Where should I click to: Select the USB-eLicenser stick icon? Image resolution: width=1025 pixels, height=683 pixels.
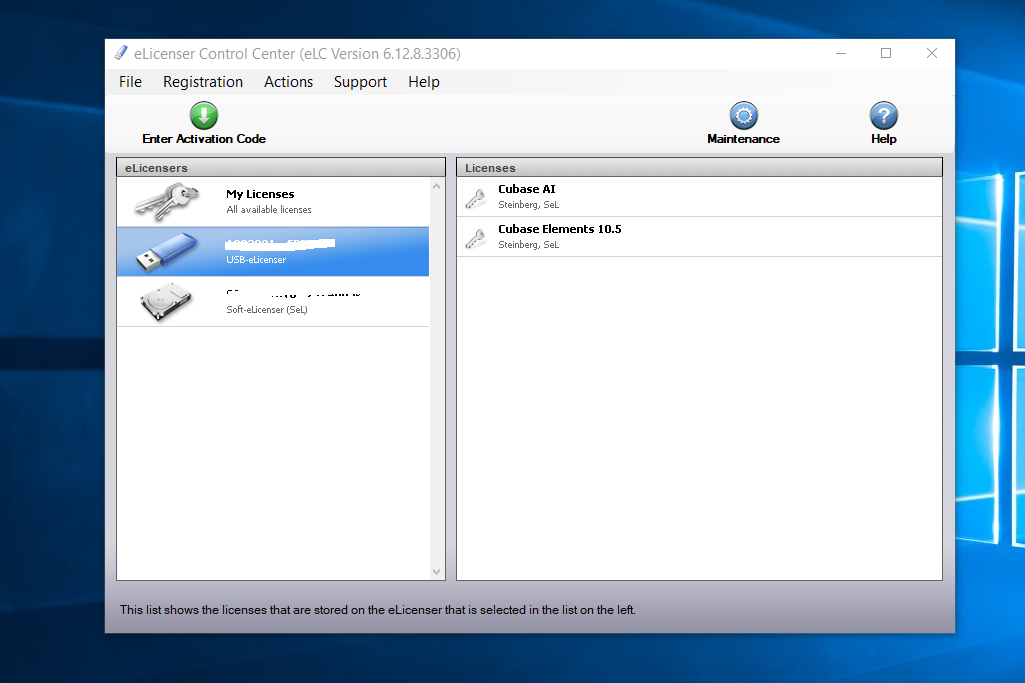pyautogui.click(x=167, y=252)
